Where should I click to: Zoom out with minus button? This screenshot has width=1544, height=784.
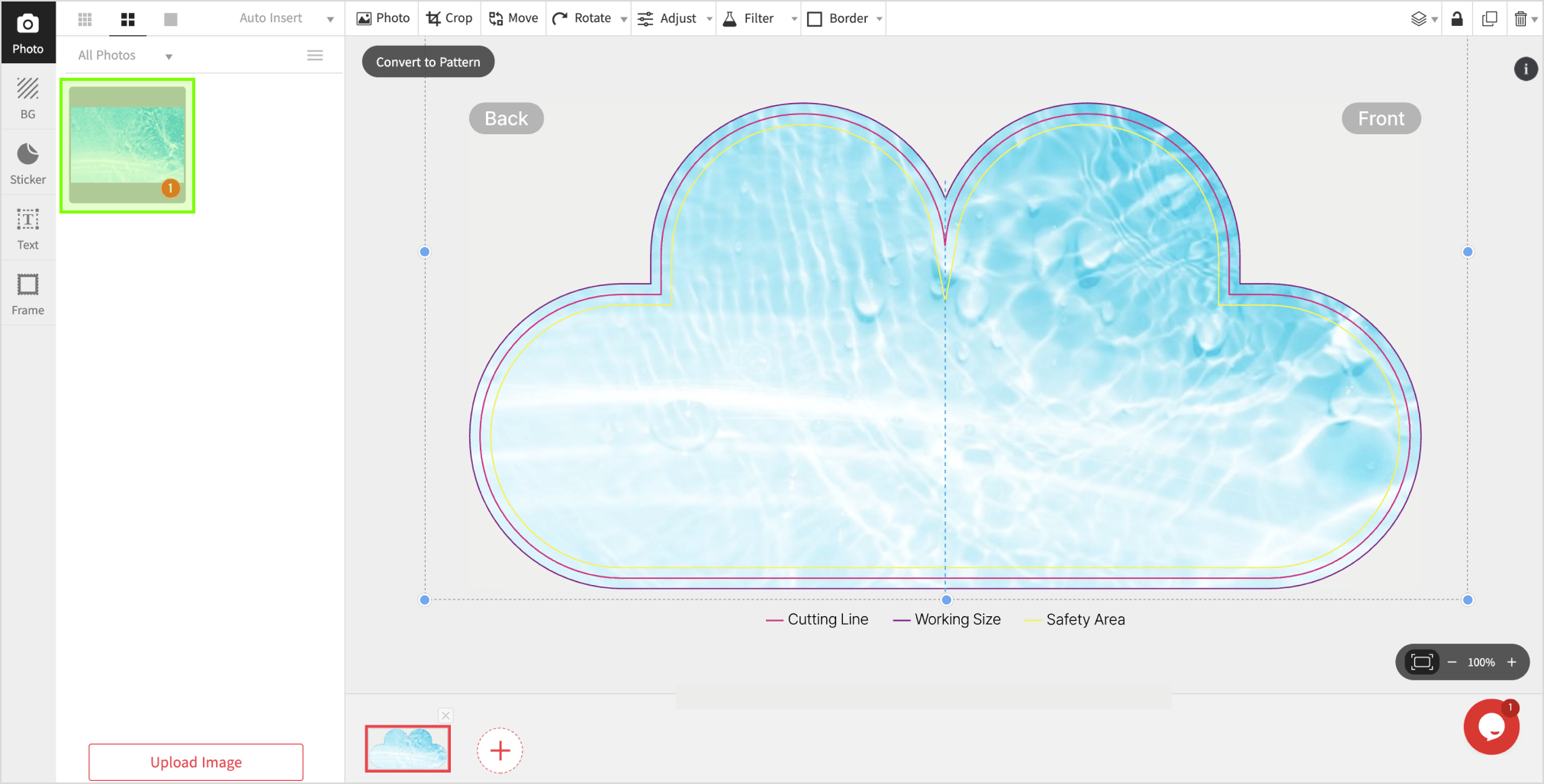(x=1452, y=662)
